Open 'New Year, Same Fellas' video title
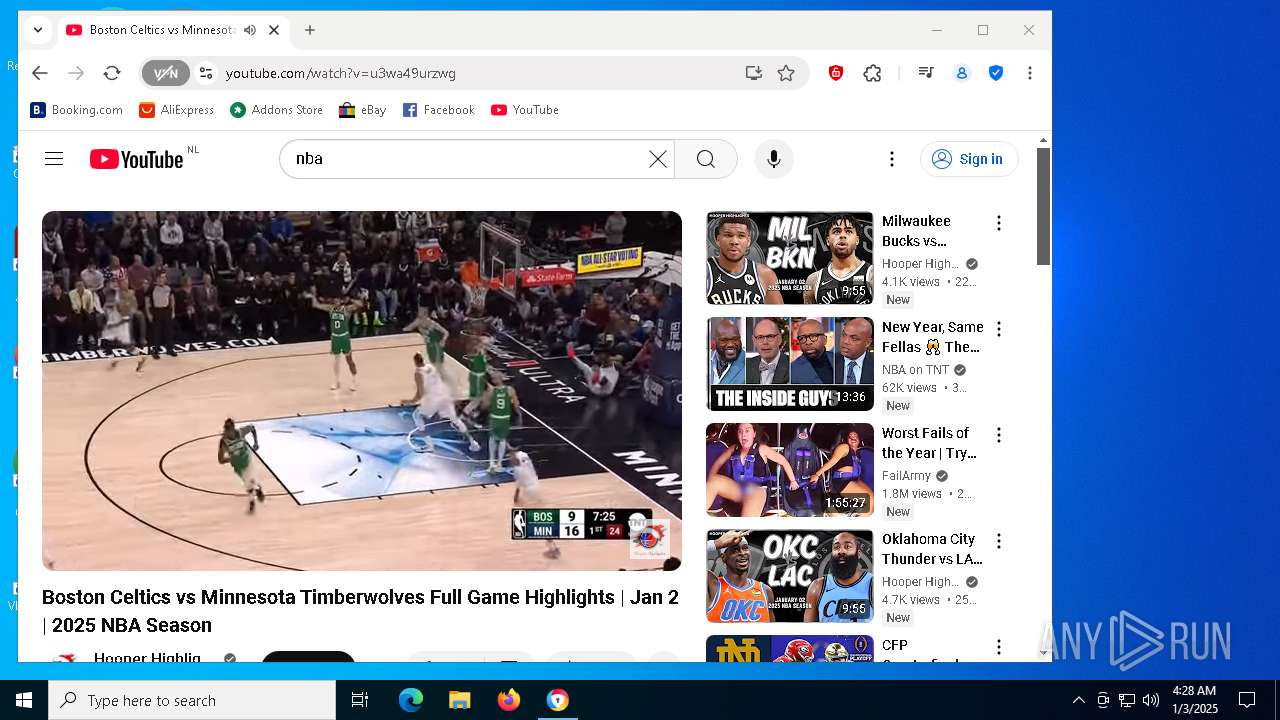This screenshot has height=720, width=1280. (933, 337)
